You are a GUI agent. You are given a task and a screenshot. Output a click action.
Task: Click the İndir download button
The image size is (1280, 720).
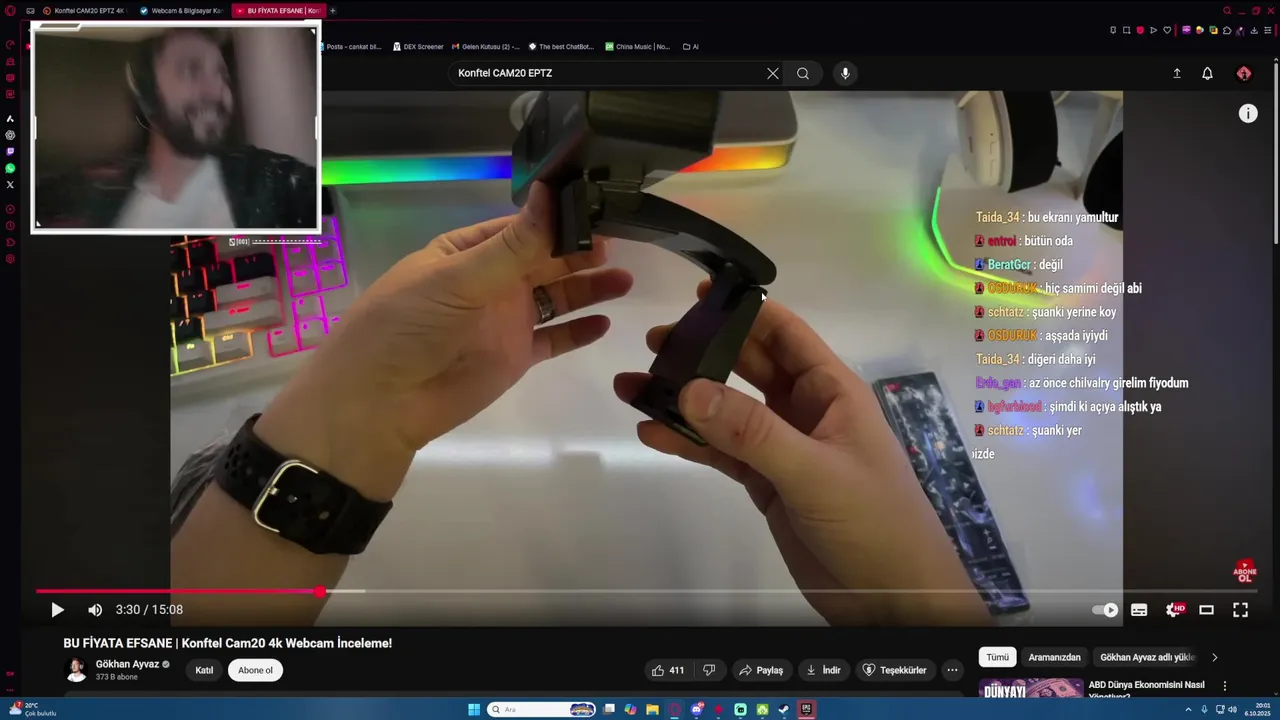coord(823,670)
